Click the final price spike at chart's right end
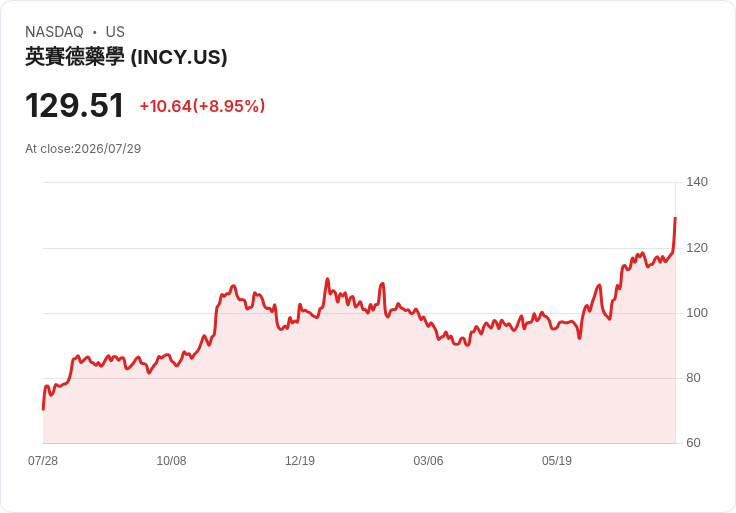 coord(675,235)
